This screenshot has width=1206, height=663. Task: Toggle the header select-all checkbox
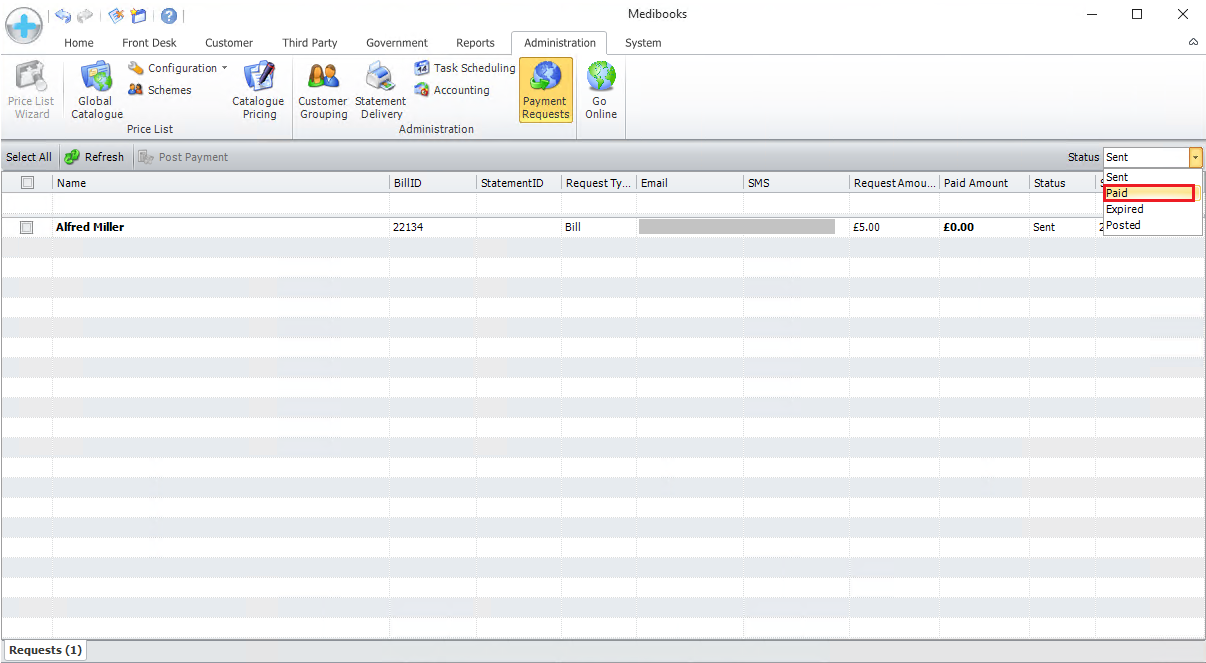tap(27, 183)
